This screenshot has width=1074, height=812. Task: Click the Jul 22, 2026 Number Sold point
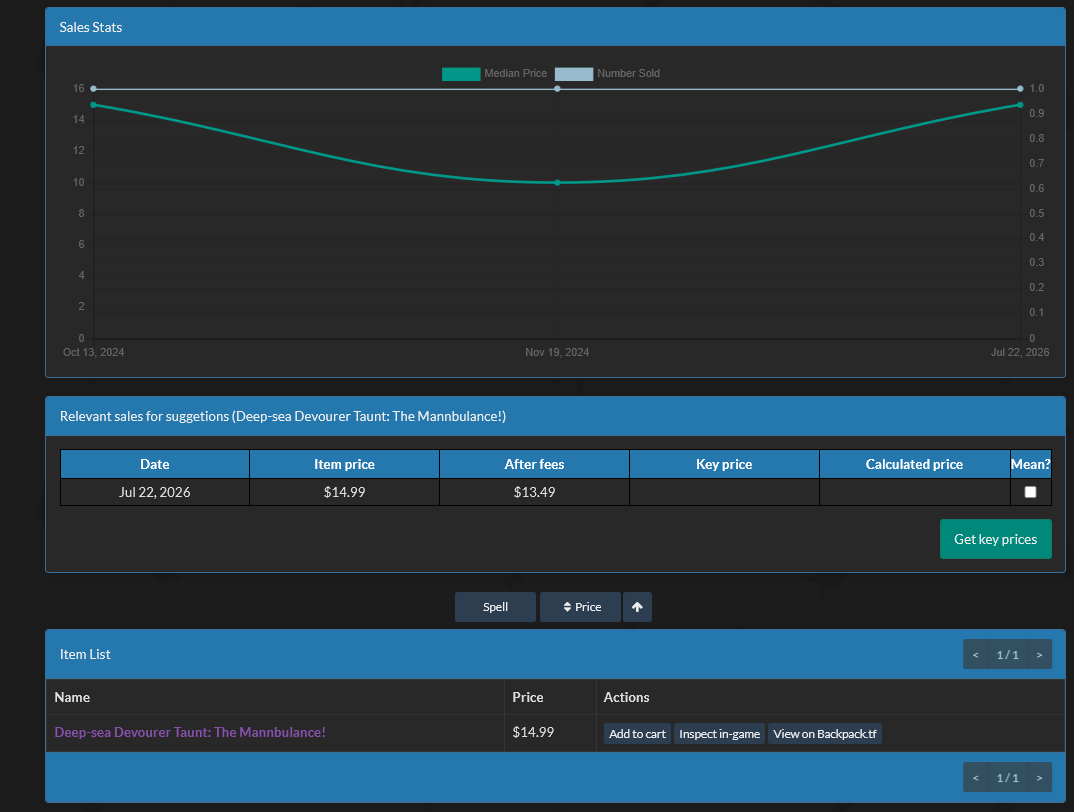click(1020, 88)
